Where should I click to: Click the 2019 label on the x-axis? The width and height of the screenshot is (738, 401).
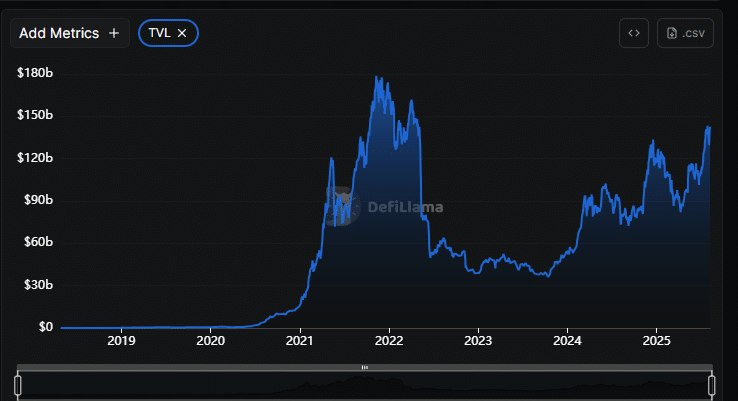[121, 340]
